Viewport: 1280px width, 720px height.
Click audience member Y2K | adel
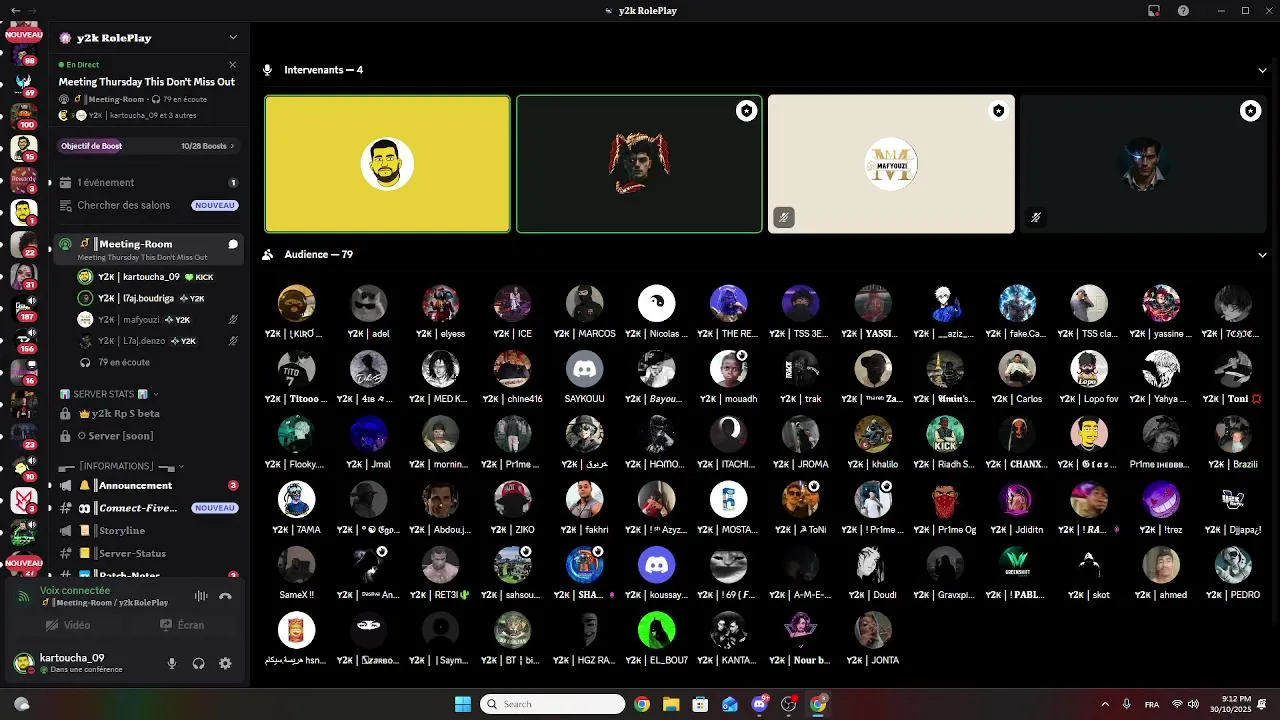click(369, 312)
